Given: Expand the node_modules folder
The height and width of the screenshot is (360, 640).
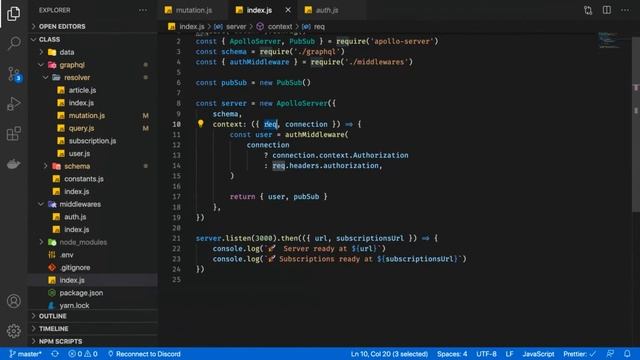Looking at the screenshot, I should 93,242.
